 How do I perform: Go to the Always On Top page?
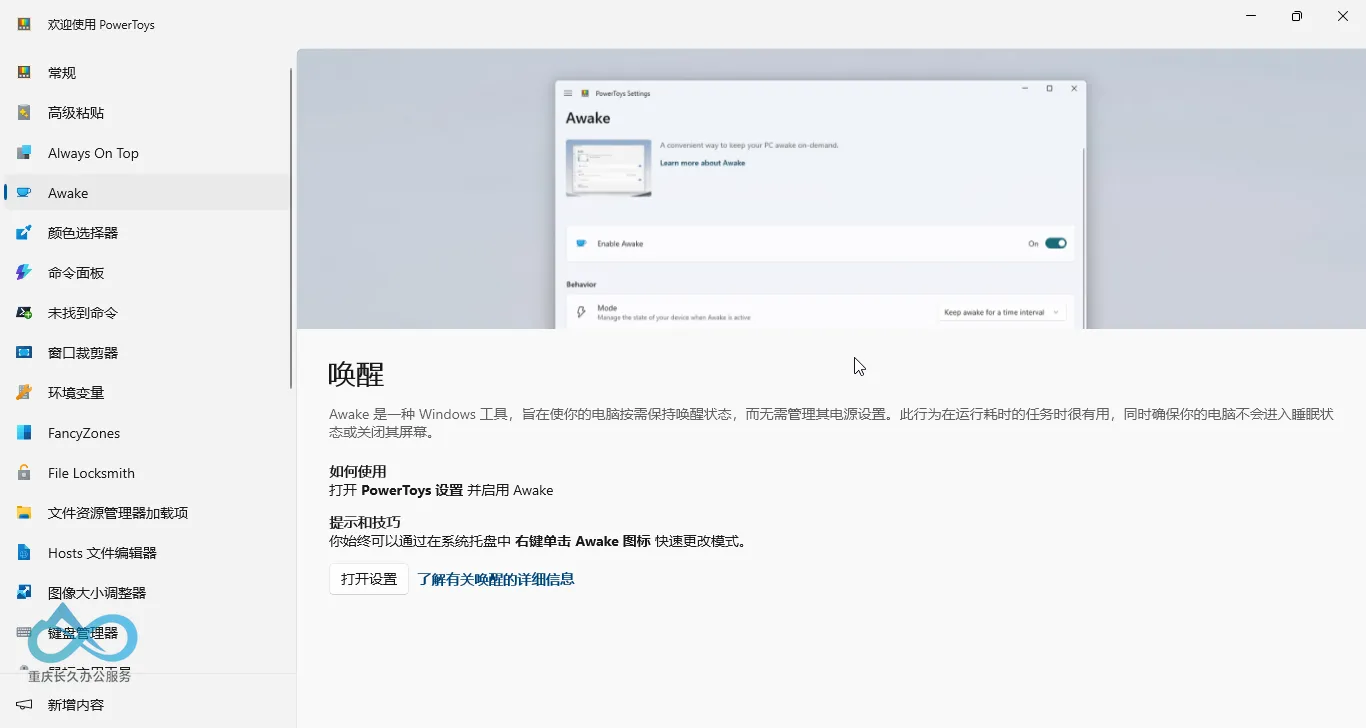[x=147, y=153]
